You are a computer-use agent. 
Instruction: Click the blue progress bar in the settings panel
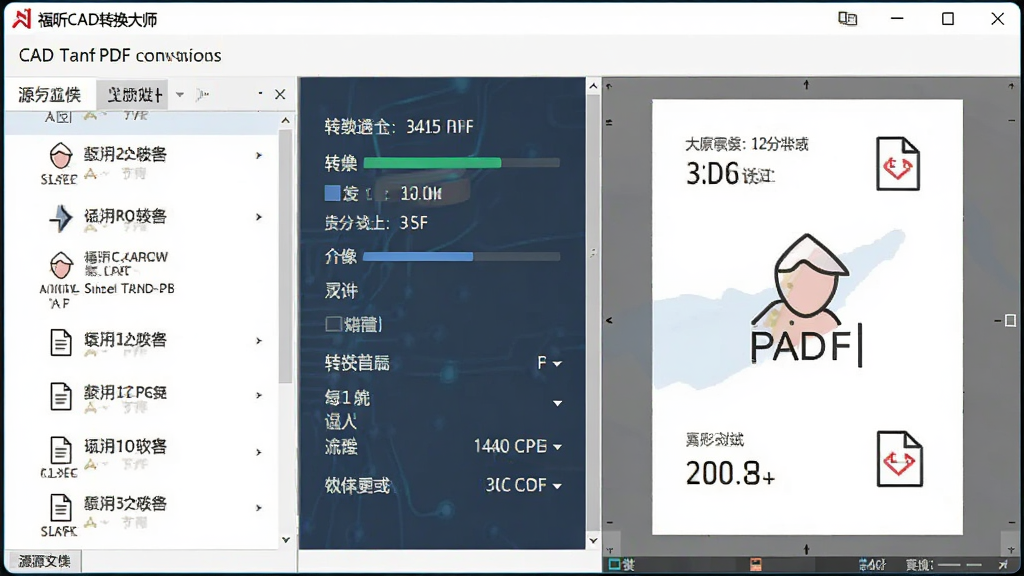461,257
